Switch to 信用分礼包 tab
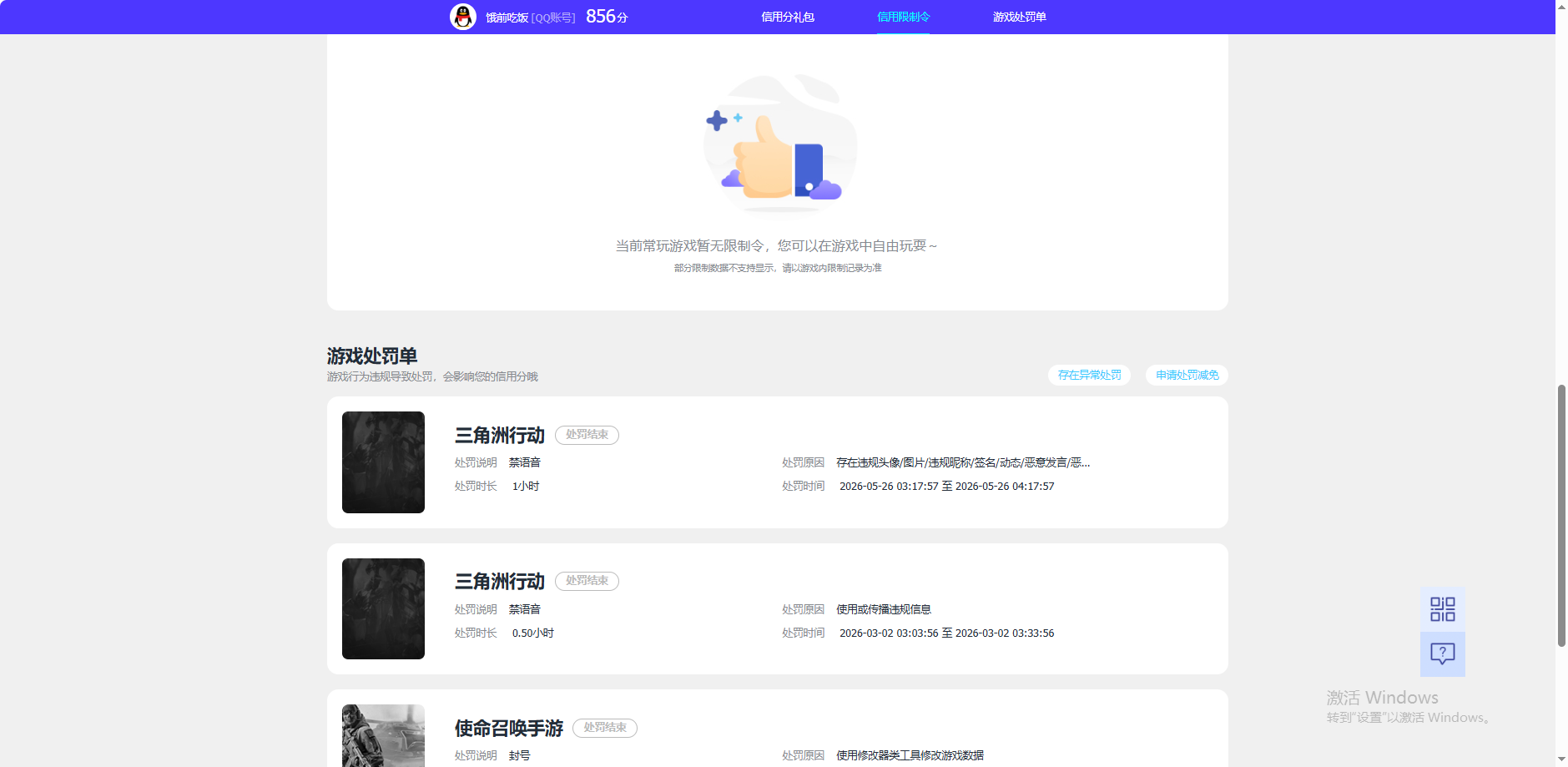Image resolution: width=1568 pixels, height=767 pixels. tap(787, 17)
